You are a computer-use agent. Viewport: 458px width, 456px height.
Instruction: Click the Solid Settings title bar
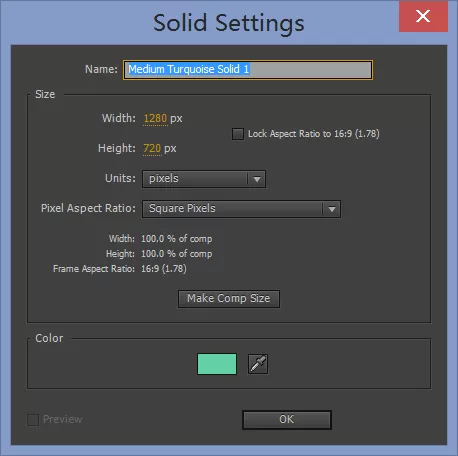pos(229,23)
